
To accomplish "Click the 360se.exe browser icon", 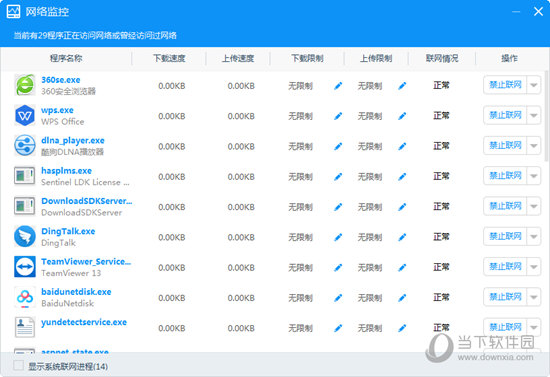I will pos(25,85).
